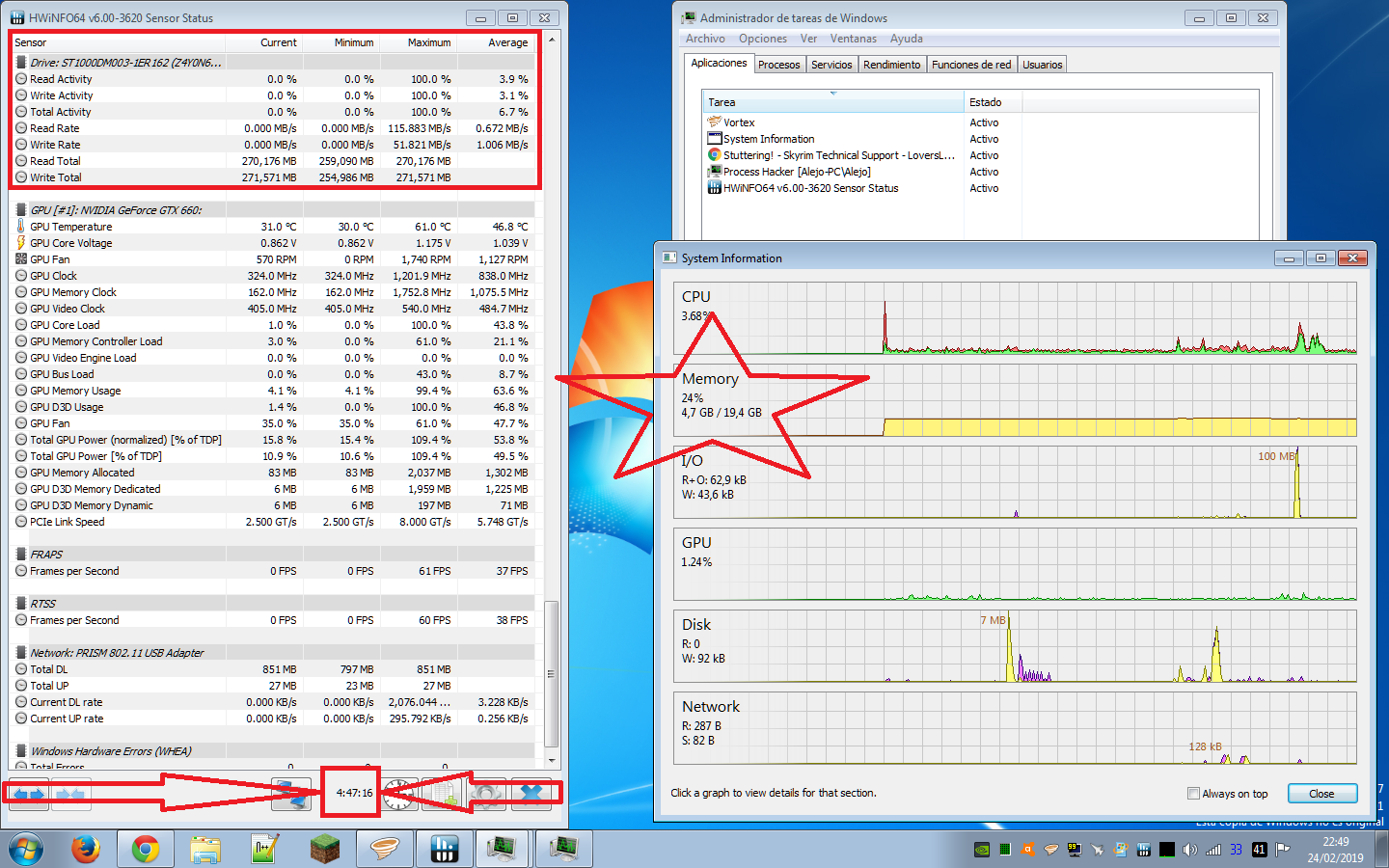Switch to the Procesos tab in Task Manager
Screen dimensions: 1389x868
pos(778,65)
